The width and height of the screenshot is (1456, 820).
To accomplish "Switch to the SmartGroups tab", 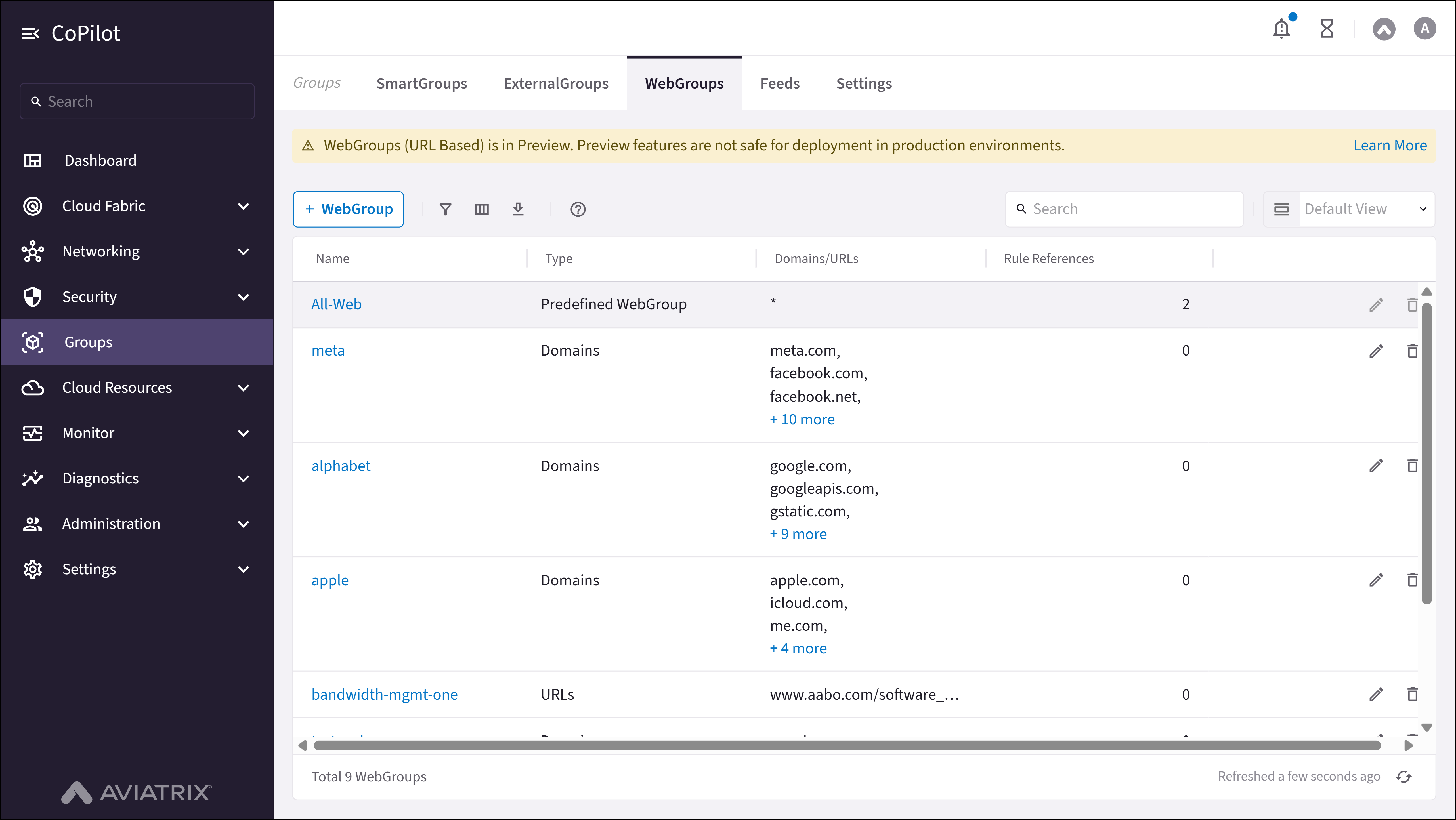I will pyautogui.click(x=422, y=84).
